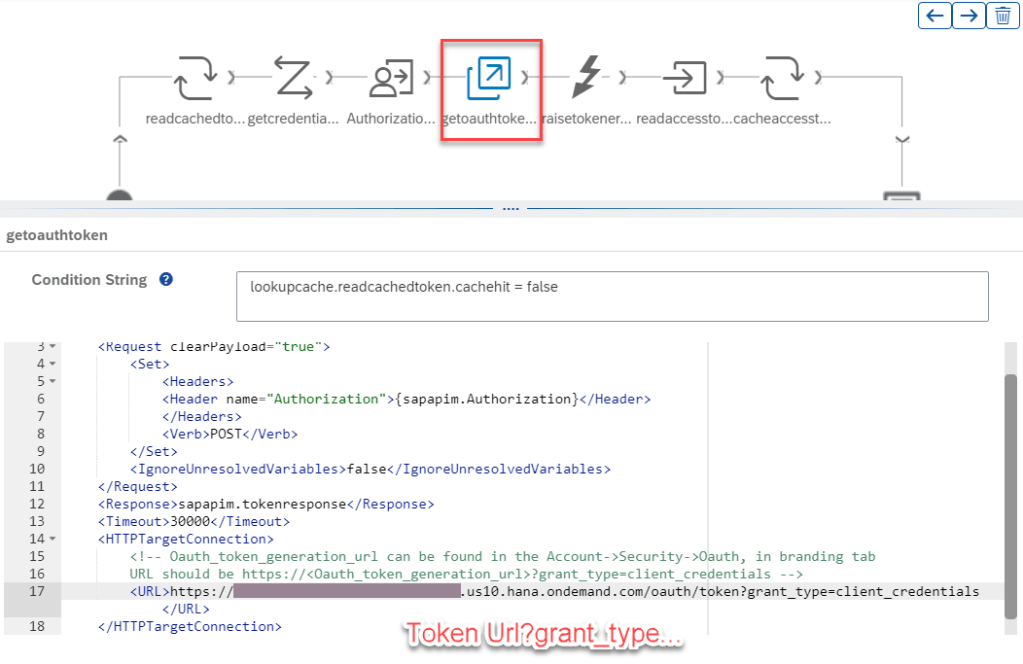Click the cacheaccesstoken policy icon

[782, 78]
